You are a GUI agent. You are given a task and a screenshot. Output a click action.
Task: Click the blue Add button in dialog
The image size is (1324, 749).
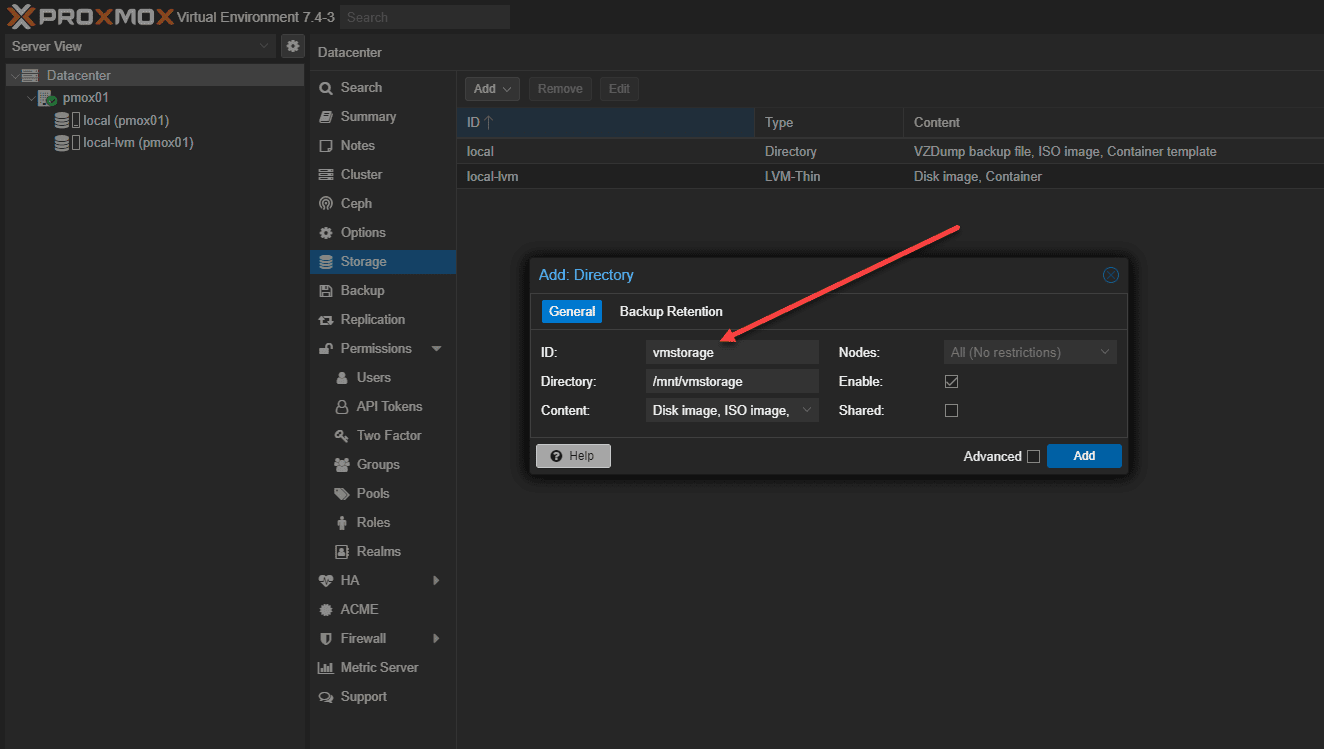pos(1084,456)
